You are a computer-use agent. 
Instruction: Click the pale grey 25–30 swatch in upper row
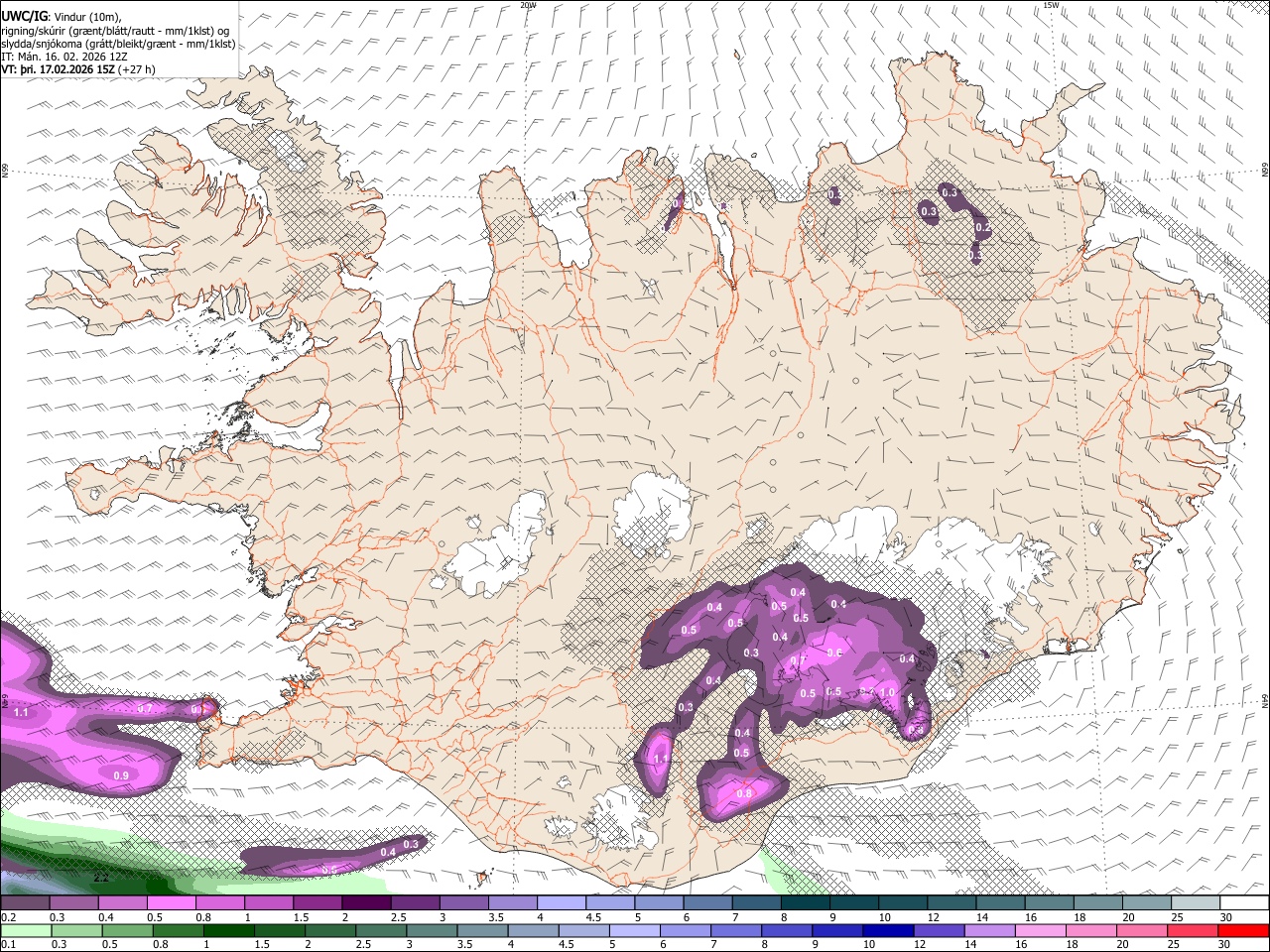point(1195,902)
